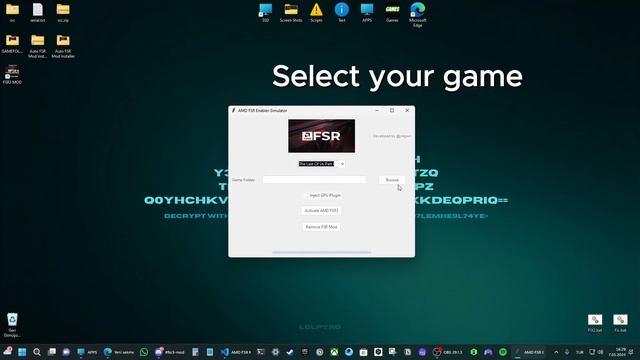Open Xbox app from the taskbar
The image size is (640, 360).
click(x=334, y=352)
